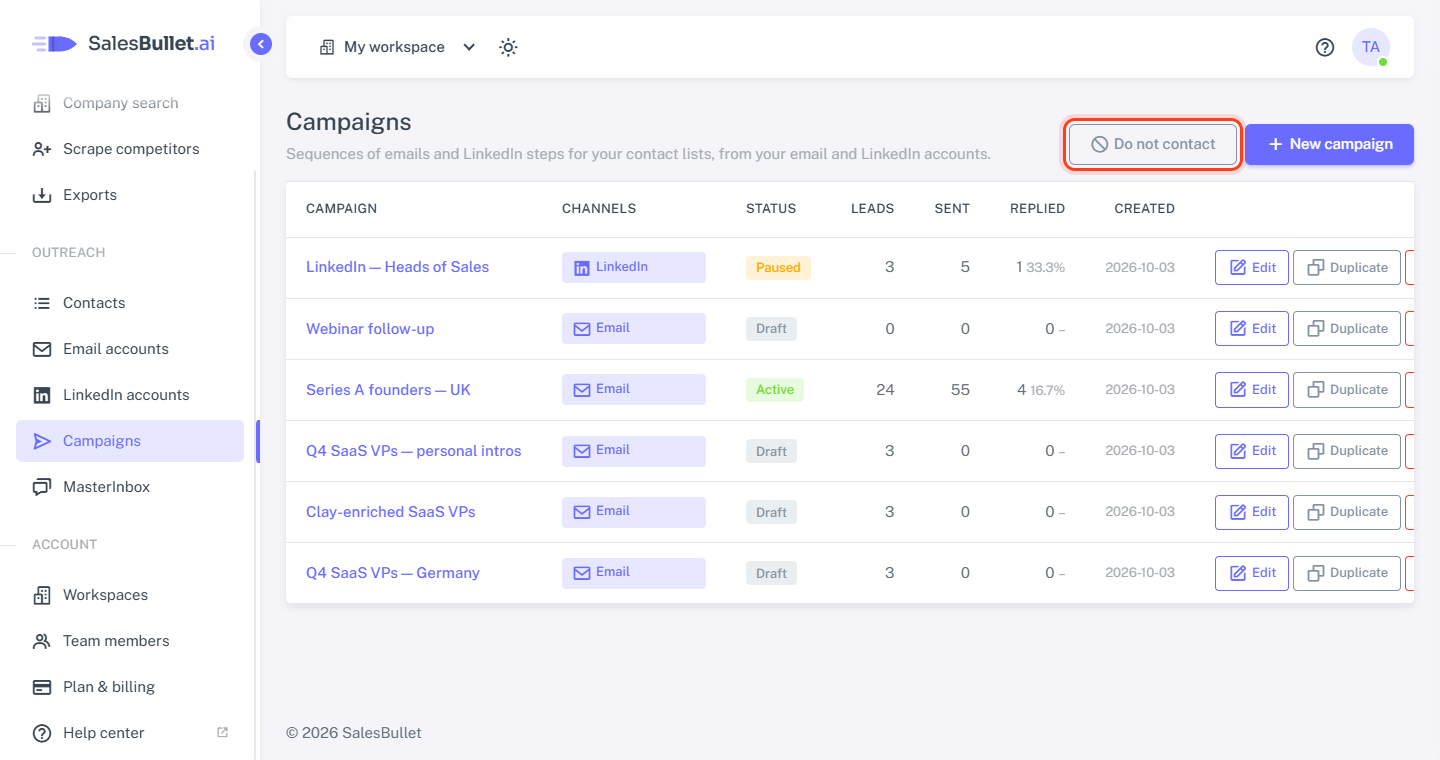Click the Paused status badge
The image size is (1440, 760).
coord(778,267)
